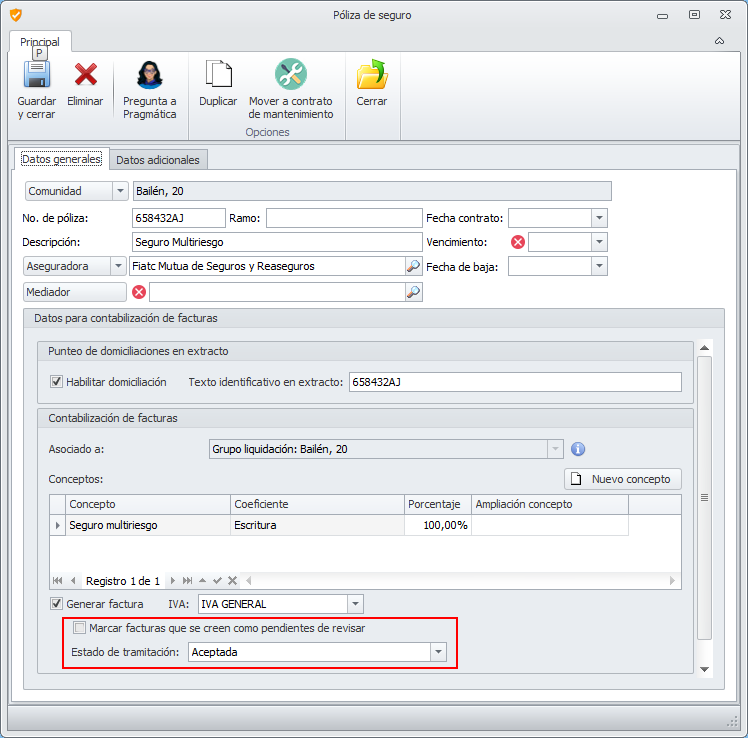Open Pregunta a Pragmática assistant
The width and height of the screenshot is (748, 738).
coord(150,89)
